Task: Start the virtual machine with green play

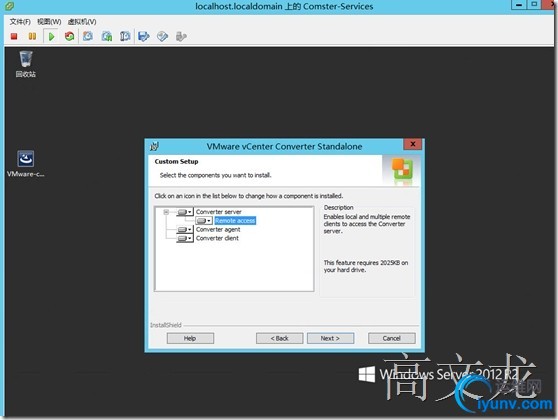Action: click(x=51, y=36)
